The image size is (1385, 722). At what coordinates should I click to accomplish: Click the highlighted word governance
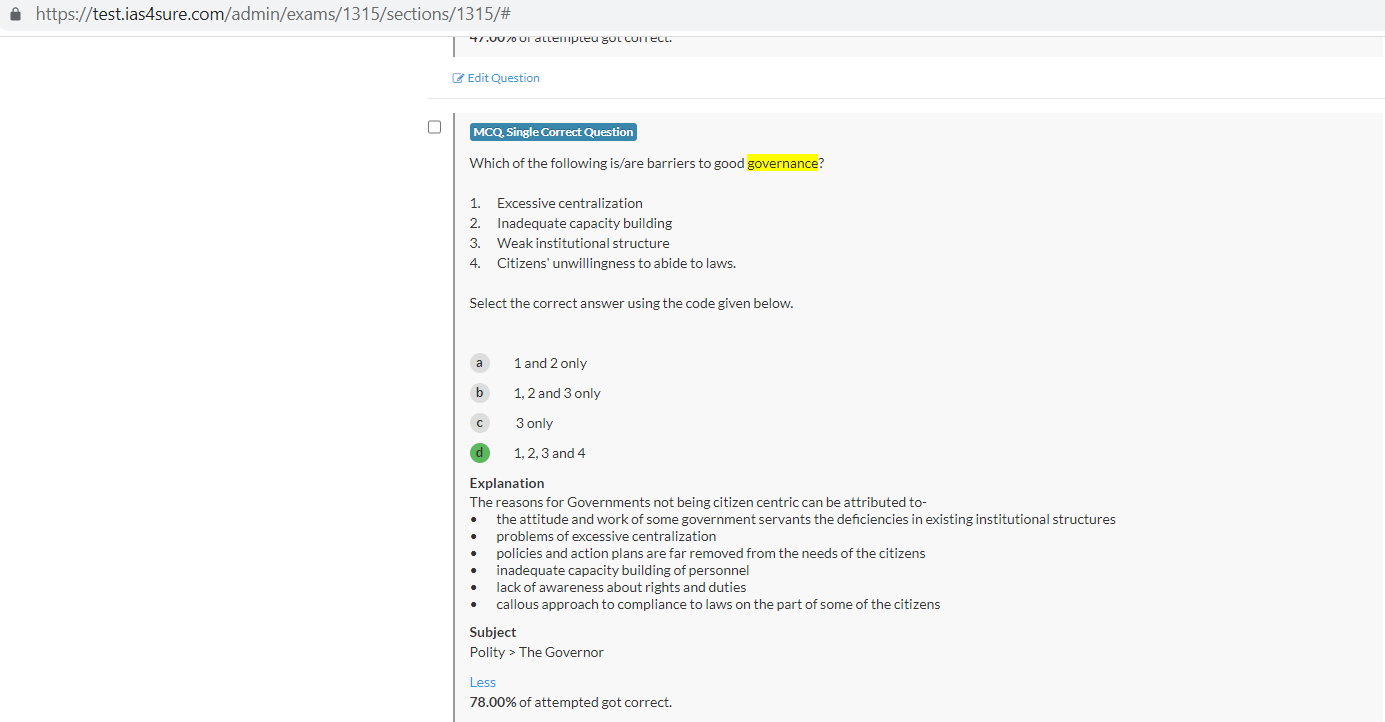(x=782, y=163)
